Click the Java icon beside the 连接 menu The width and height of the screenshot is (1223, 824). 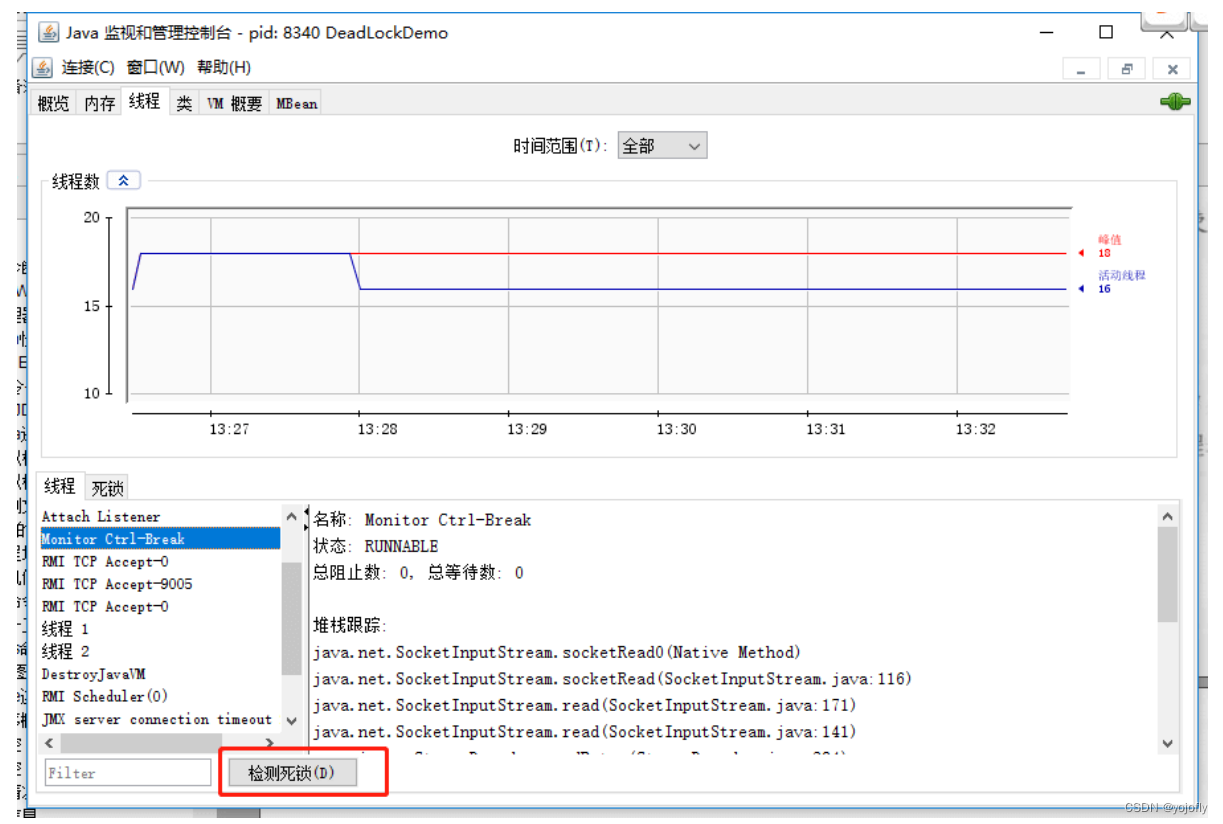click(42, 67)
